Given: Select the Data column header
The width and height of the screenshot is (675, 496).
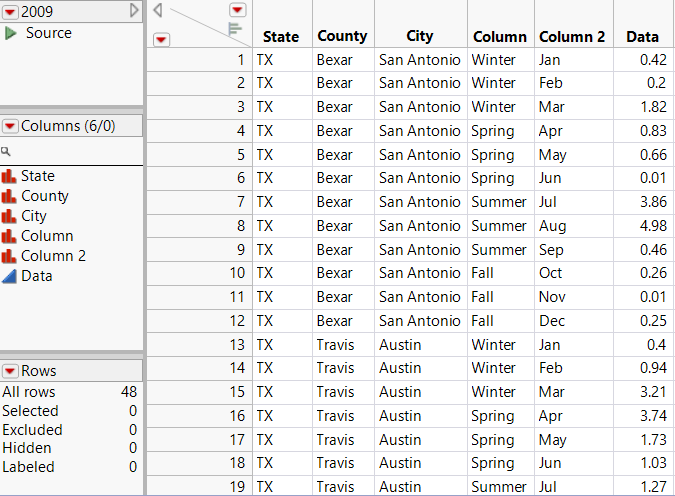Looking at the screenshot, I should (642, 36).
